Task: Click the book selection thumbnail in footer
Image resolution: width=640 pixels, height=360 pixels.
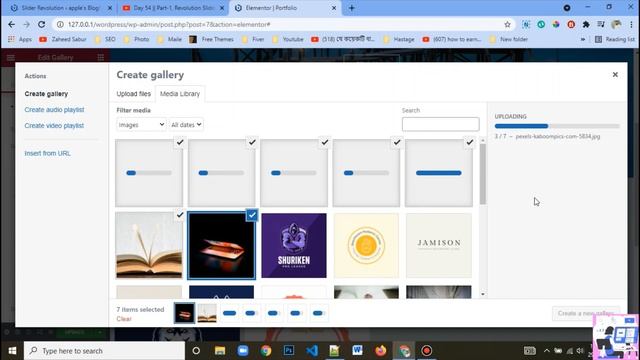Action: point(207,313)
